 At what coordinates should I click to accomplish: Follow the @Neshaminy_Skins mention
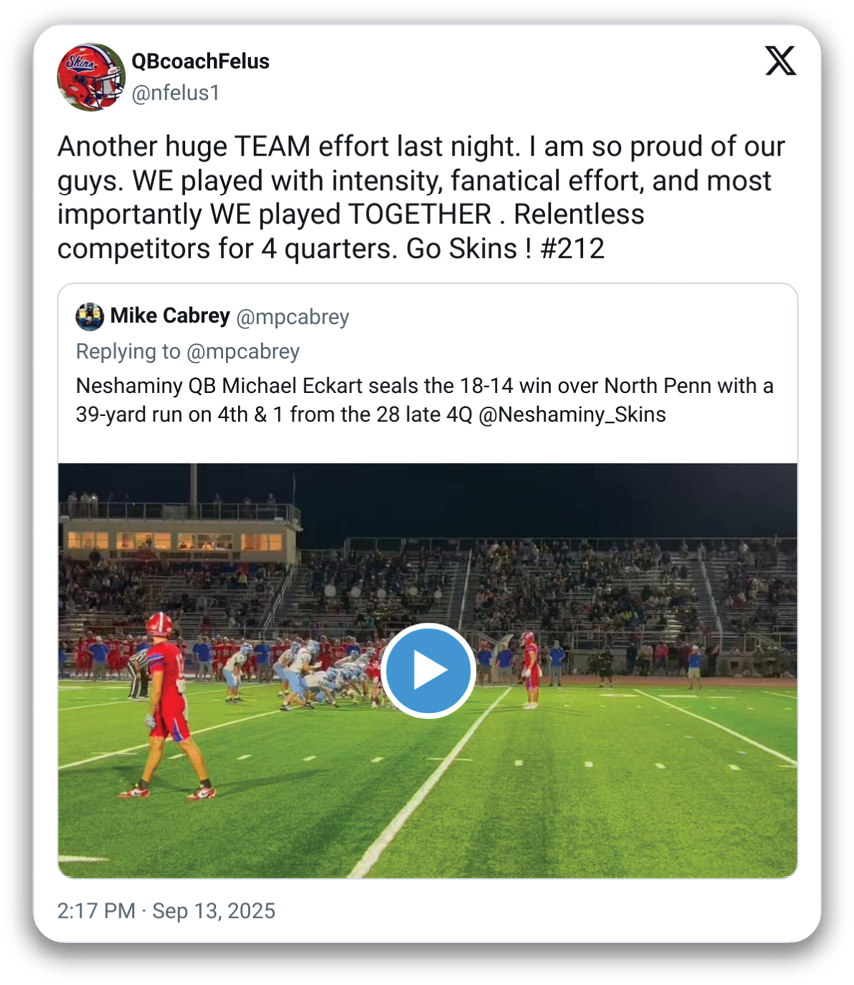(573, 413)
